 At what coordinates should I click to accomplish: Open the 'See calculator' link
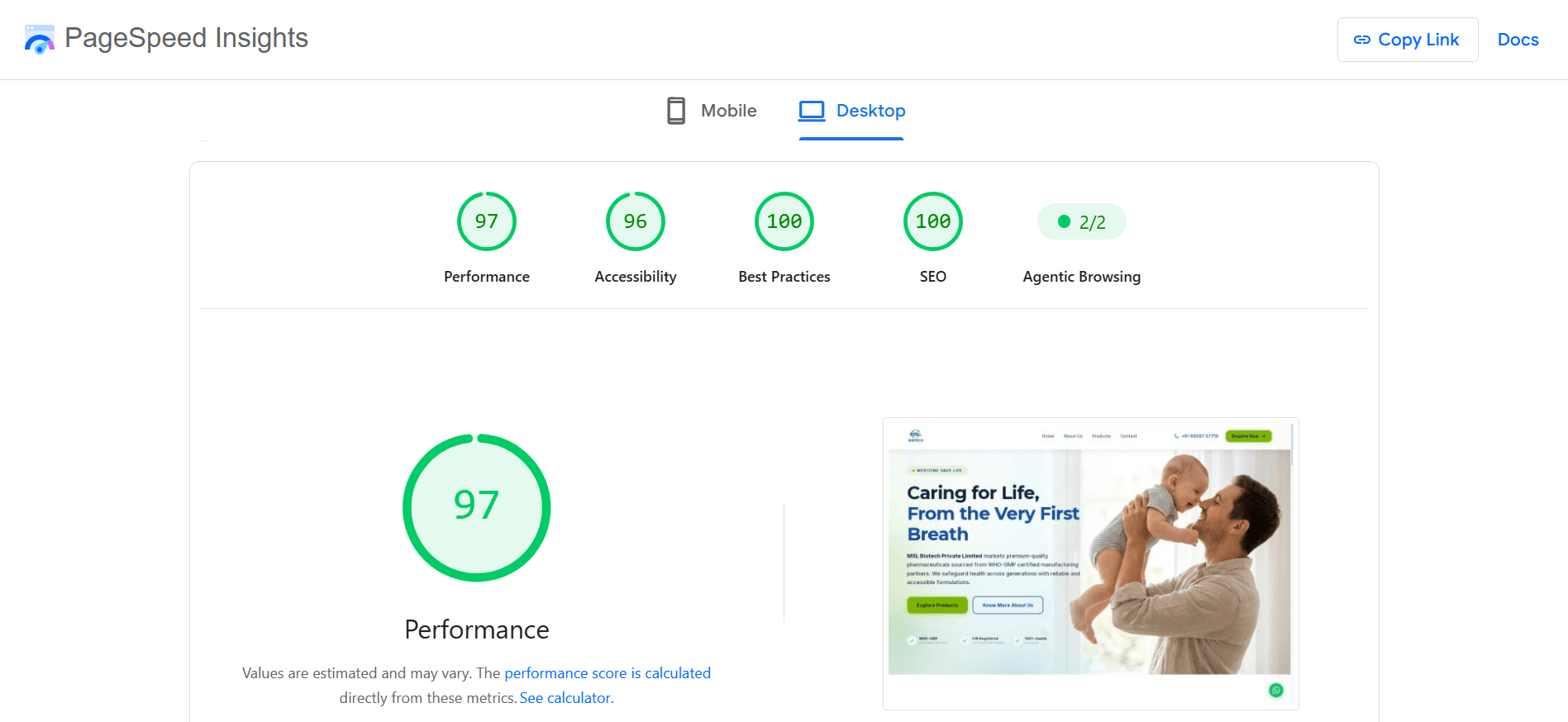(x=565, y=698)
